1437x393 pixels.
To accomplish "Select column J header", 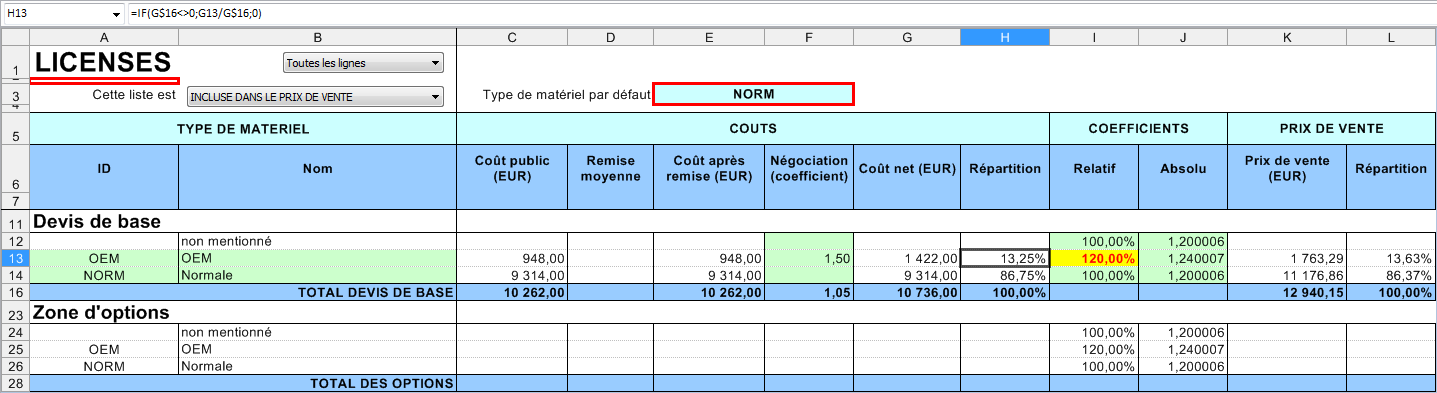I will [x=1183, y=38].
